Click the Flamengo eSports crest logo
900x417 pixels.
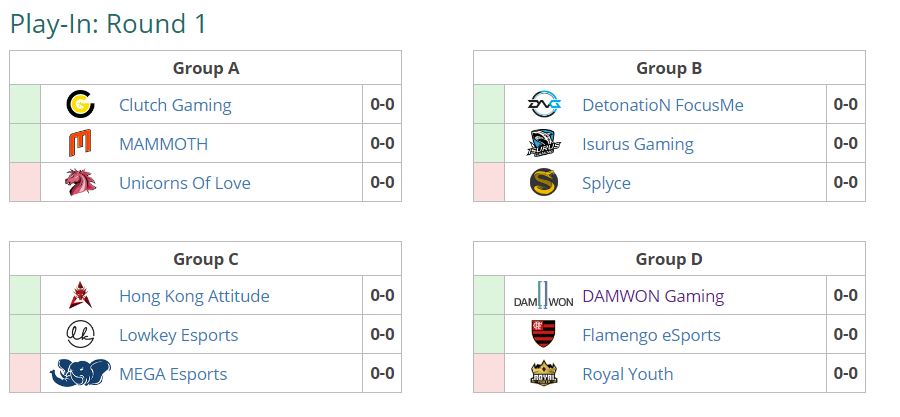coord(544,334)
